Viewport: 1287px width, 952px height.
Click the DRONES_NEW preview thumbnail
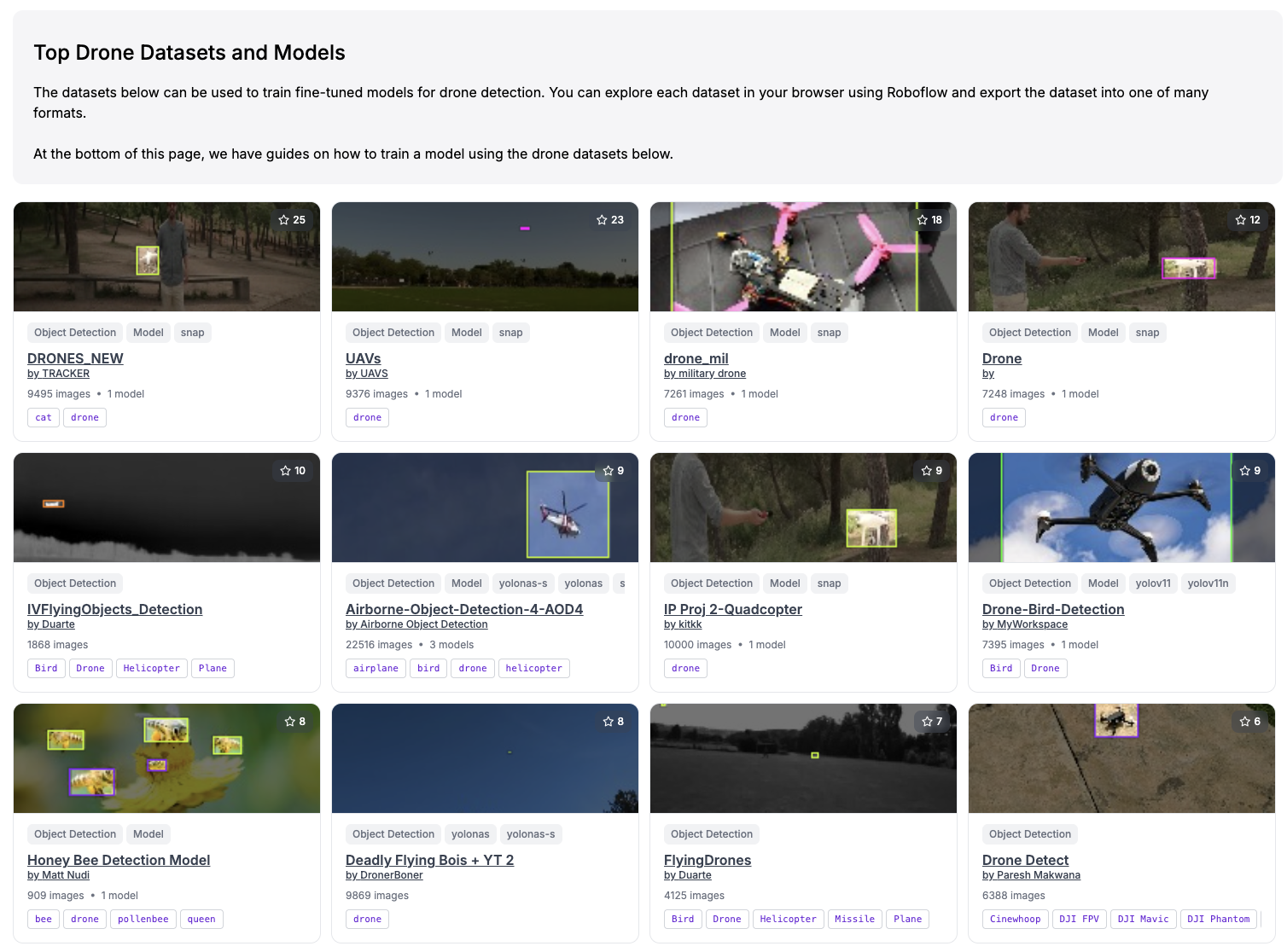click(x=167, y=257)
